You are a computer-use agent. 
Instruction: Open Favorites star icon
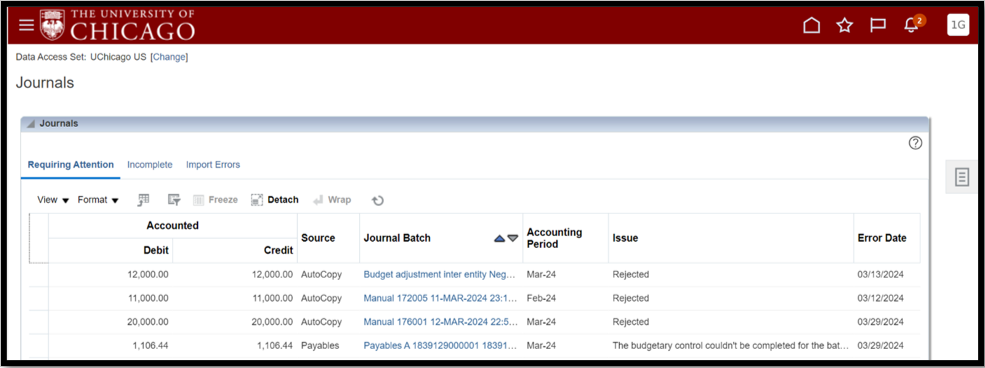pos(845,25)
